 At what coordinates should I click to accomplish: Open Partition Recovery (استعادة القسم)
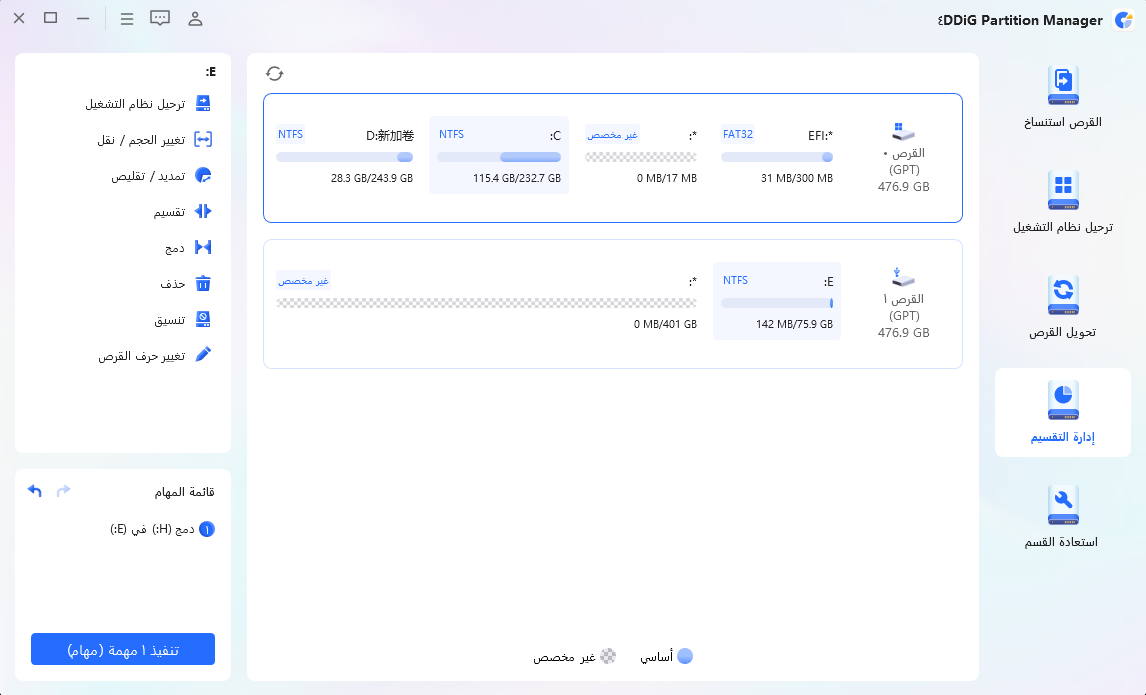point(1063,515)
